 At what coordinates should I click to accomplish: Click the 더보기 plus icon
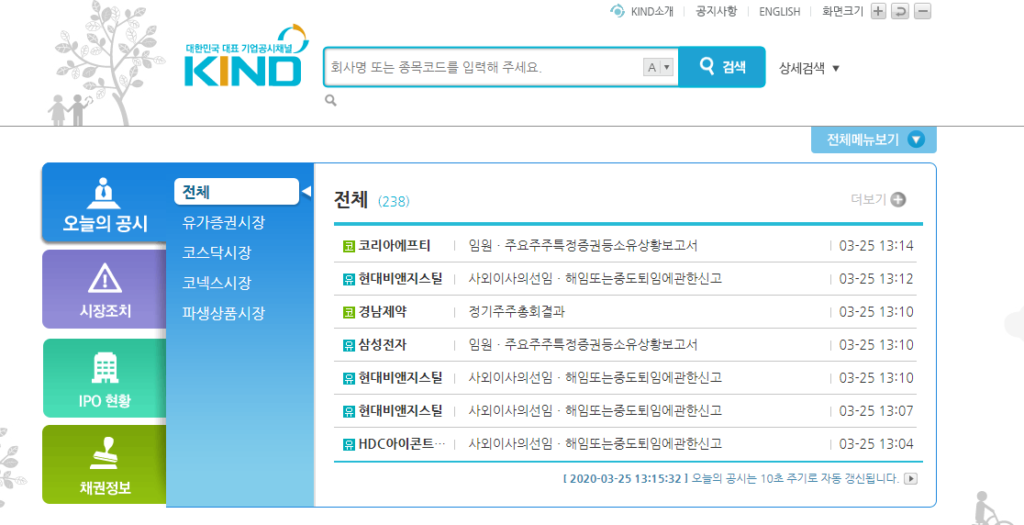(899, 200)
